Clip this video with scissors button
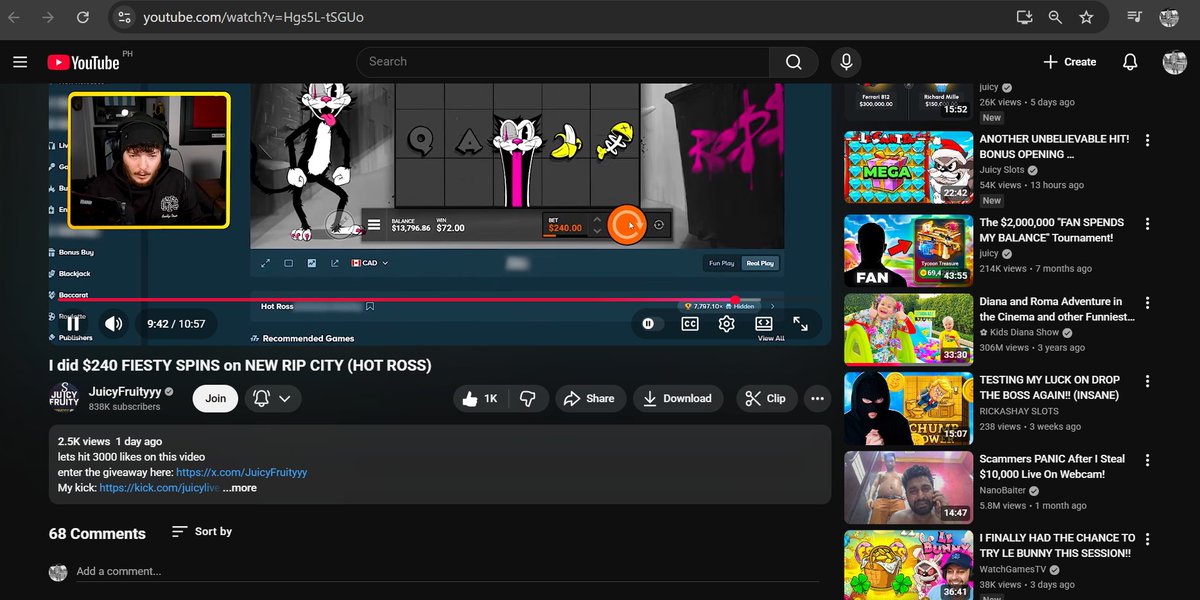Image resolution: width=1200 pixels, height=600 pixels. pyautogui.click(x=766, y=398)
